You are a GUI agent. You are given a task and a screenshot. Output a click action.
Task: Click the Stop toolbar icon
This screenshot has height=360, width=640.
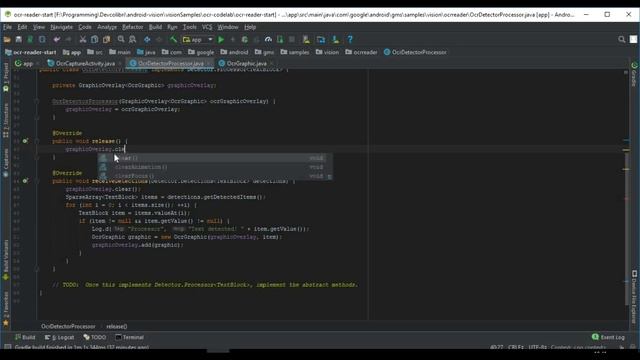pos(292,40)
